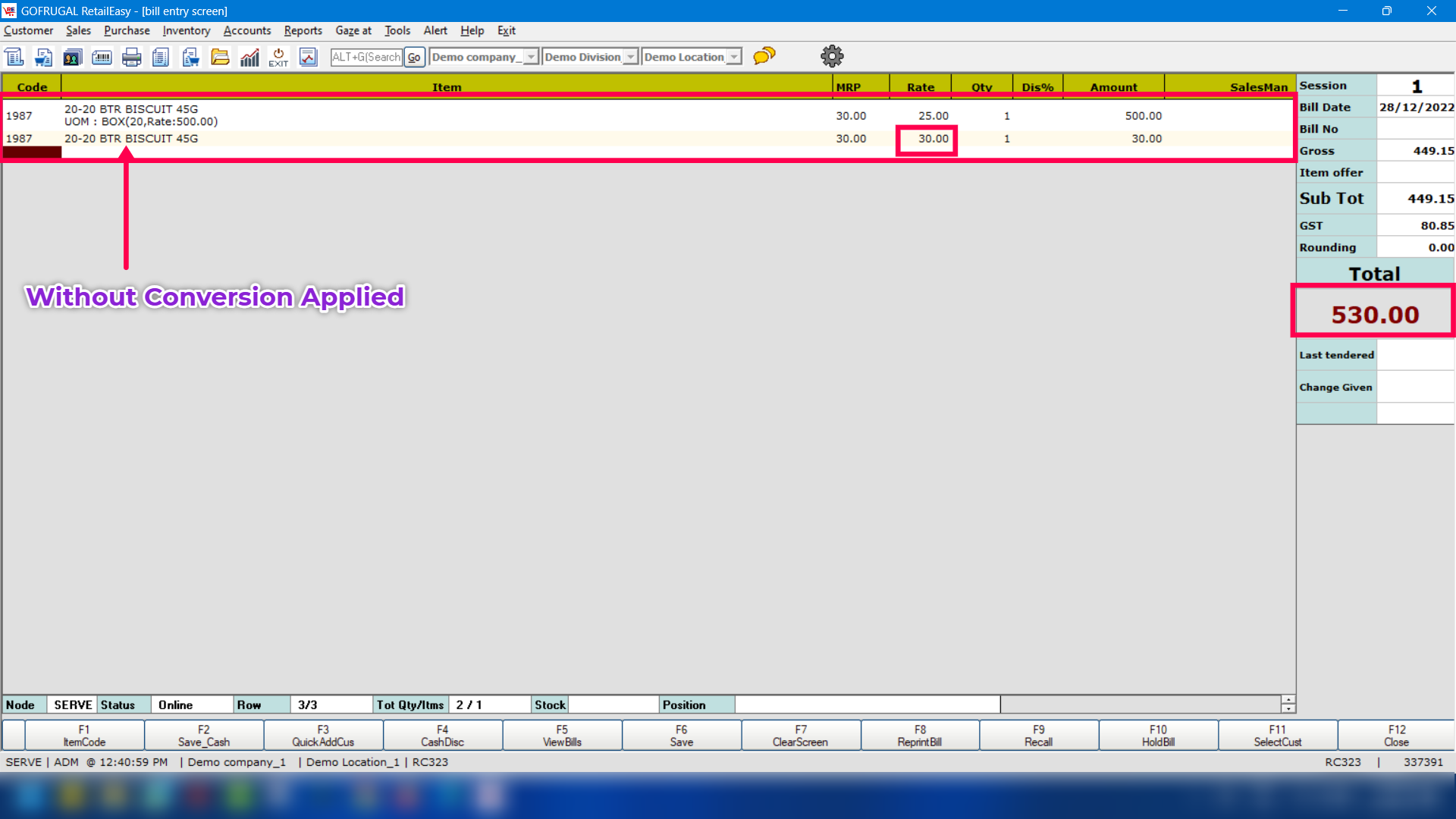Click the yellow chat bubbles icon
The width and height of the screenshot is (1456, 819).
(x=764, y=56)
